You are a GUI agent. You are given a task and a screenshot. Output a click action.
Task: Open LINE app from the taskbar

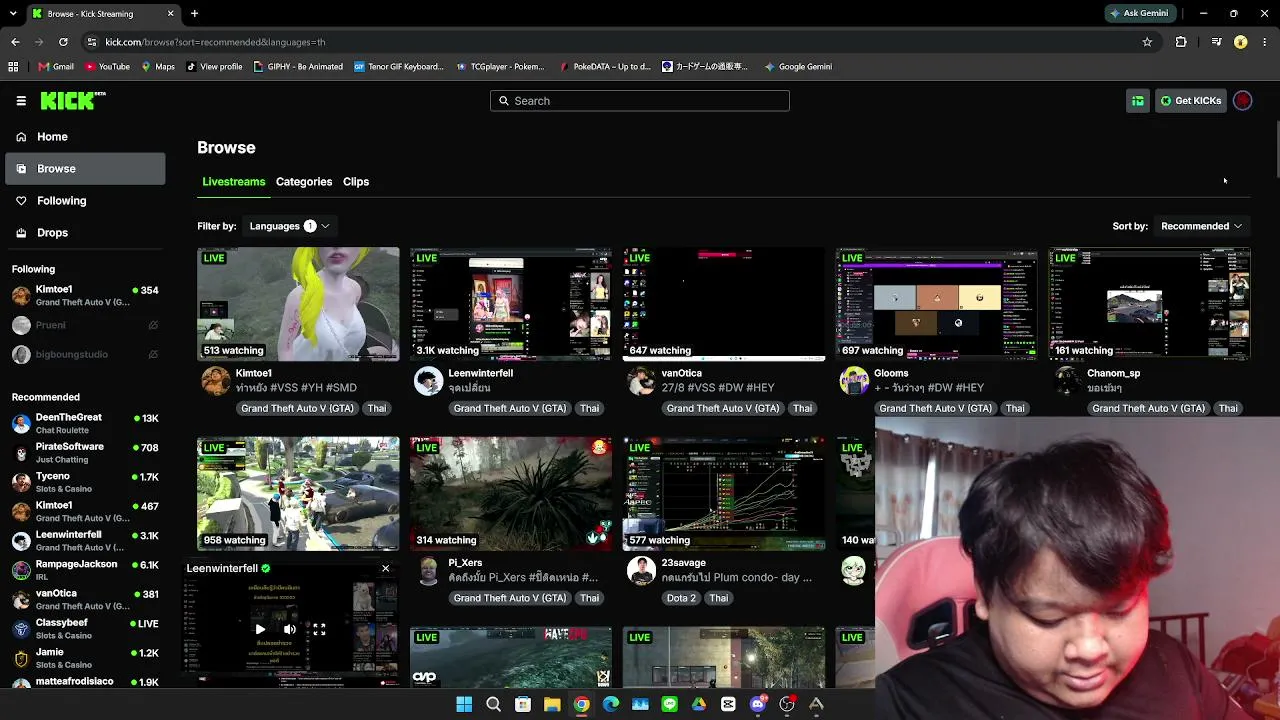(670, 704)
